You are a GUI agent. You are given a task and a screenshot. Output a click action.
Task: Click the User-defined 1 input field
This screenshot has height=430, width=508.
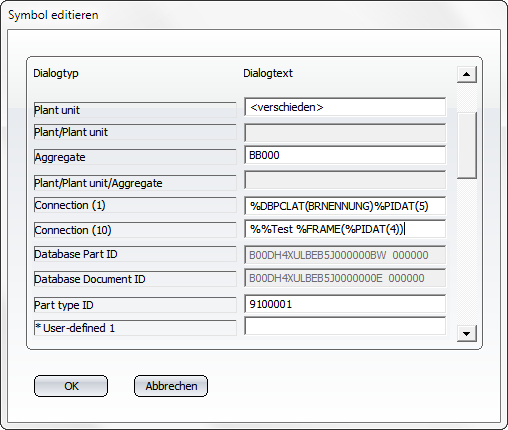345,326
